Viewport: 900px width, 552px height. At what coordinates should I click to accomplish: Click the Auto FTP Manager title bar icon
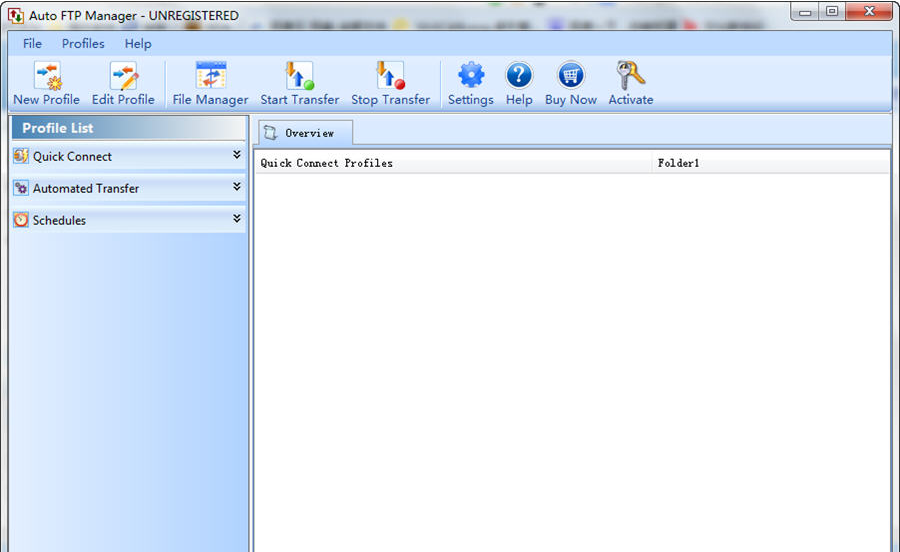tap(15, 15)
